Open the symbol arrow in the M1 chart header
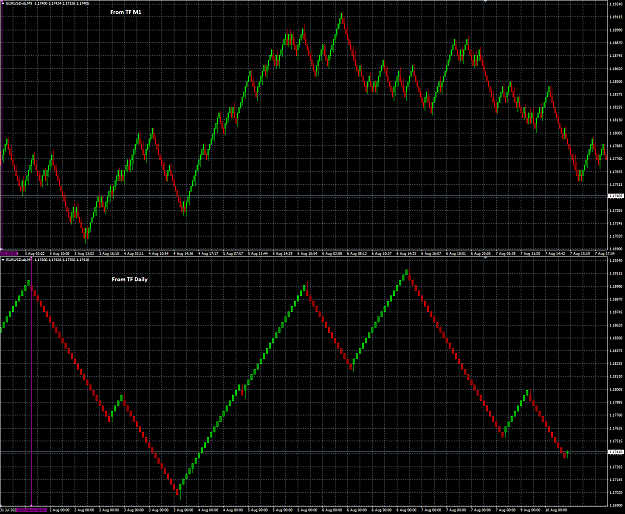The width and height of the screenshot is (625, 514). tap(3, 4)
